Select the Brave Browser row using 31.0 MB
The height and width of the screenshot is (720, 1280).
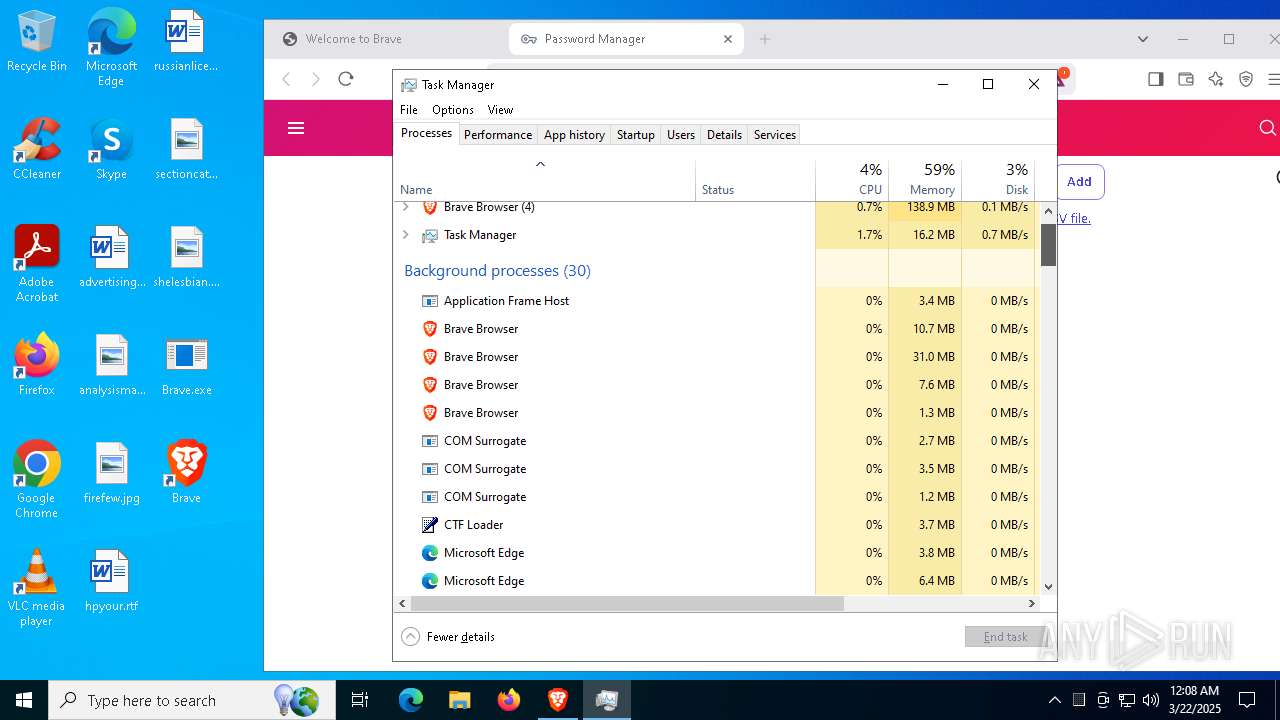(716, 357)
